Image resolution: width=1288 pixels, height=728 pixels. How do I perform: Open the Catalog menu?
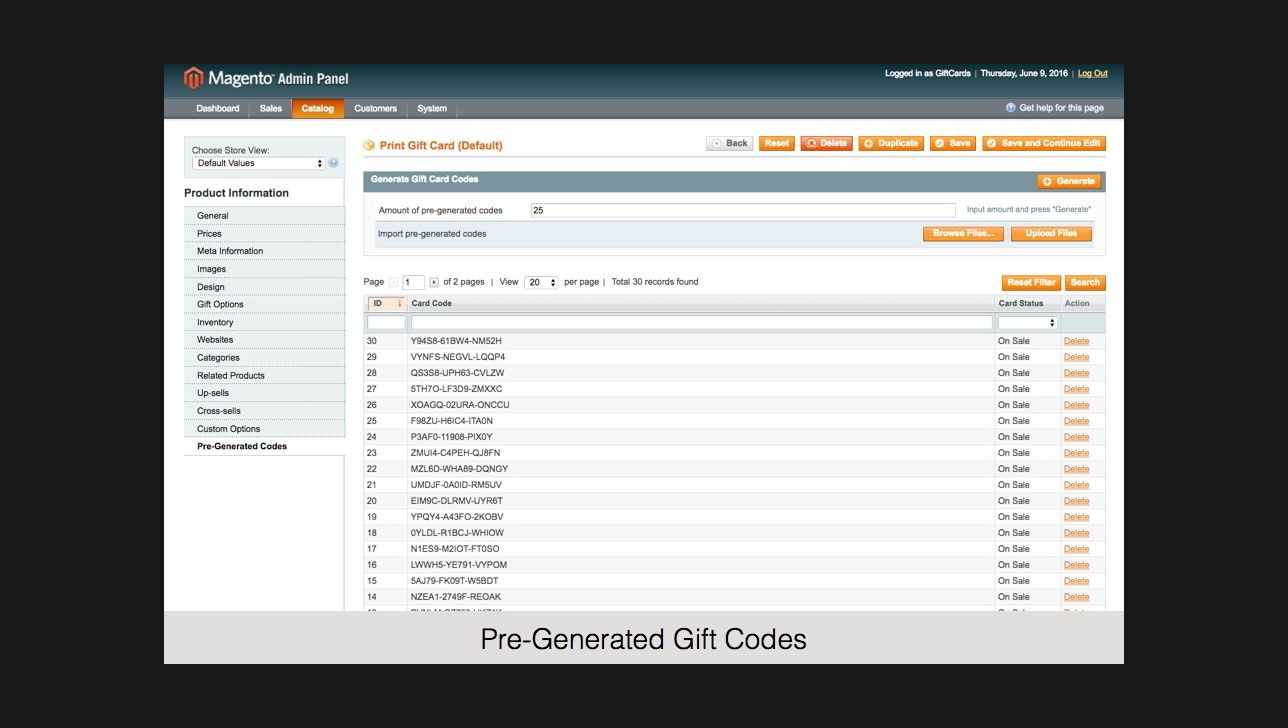pyautogui.click(x=318, y=108)
